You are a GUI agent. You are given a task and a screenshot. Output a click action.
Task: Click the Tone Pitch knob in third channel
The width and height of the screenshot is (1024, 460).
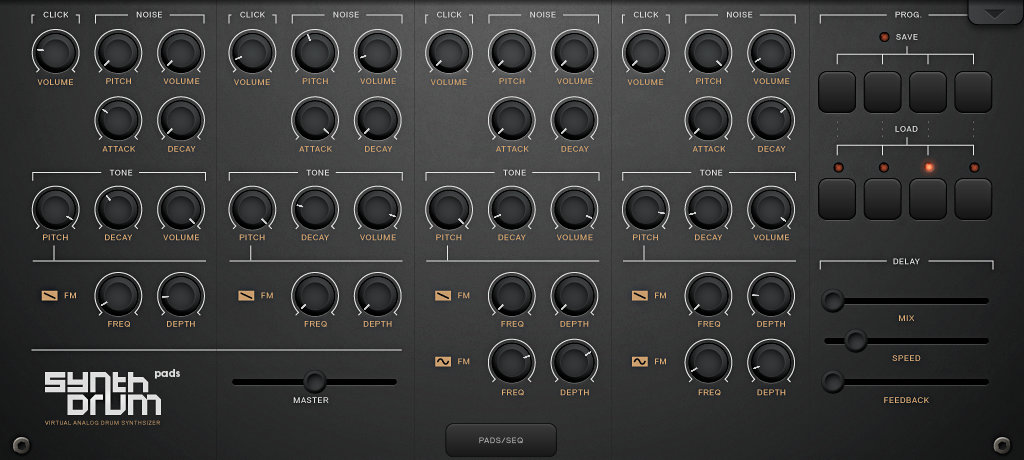pos(449,209)
